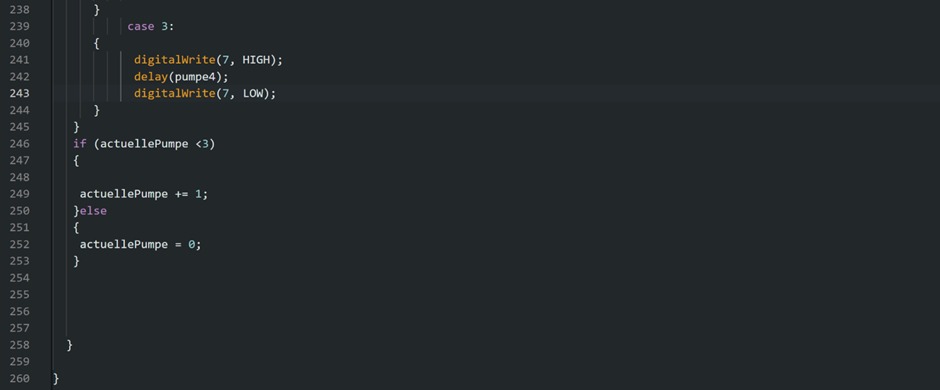The width and height of the screenshot is (940, 390).
Task: Click the 'else' keyword on line 250
Action: tap(94, 211)
